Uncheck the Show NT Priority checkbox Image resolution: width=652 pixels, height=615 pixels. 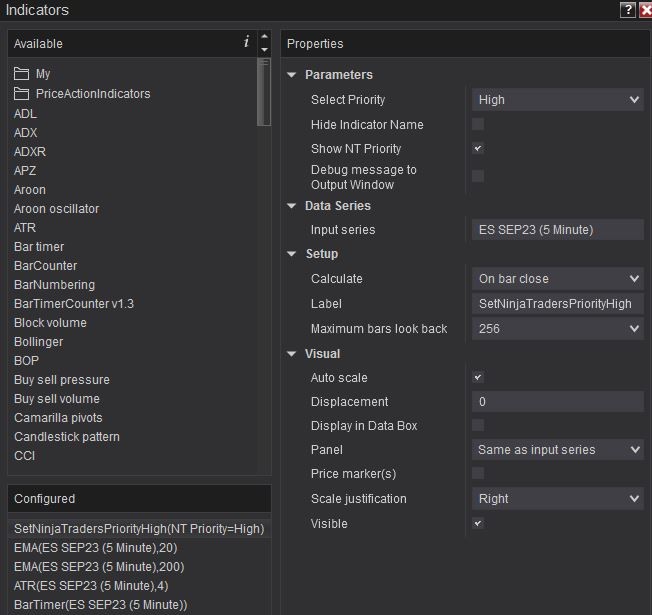[478, 149]
